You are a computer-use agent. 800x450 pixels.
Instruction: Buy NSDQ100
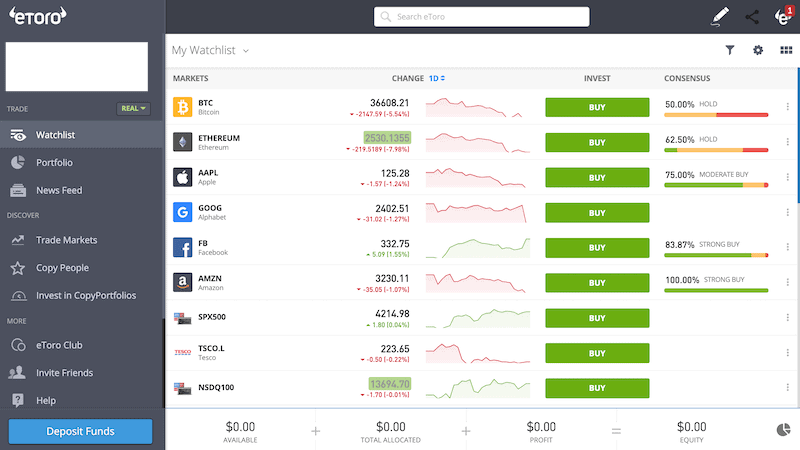pos(597,388)
